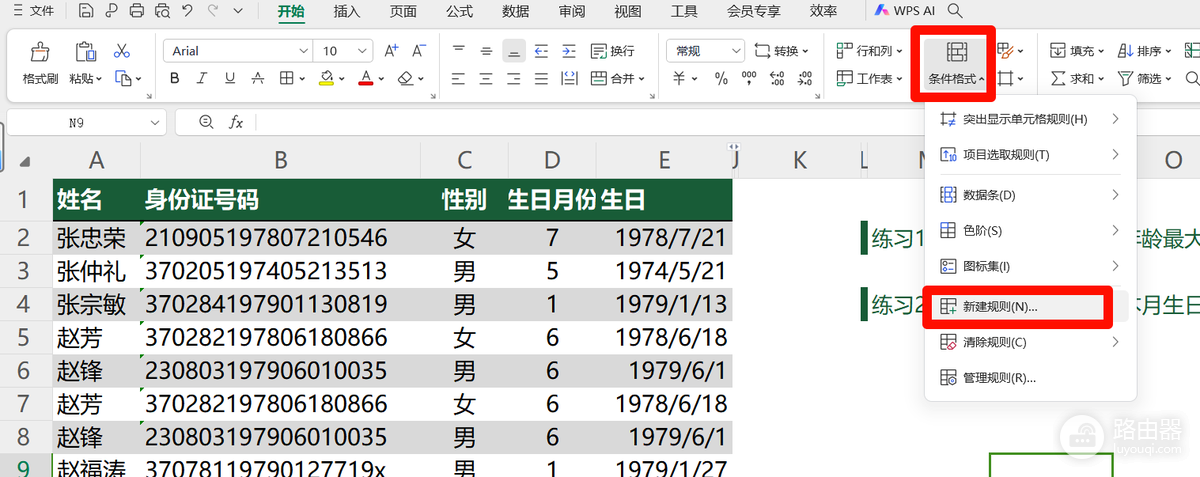The width and height of the screenshot is (1200, 477).
Task: Increase indent icon
Action: (x=569, y=50)
